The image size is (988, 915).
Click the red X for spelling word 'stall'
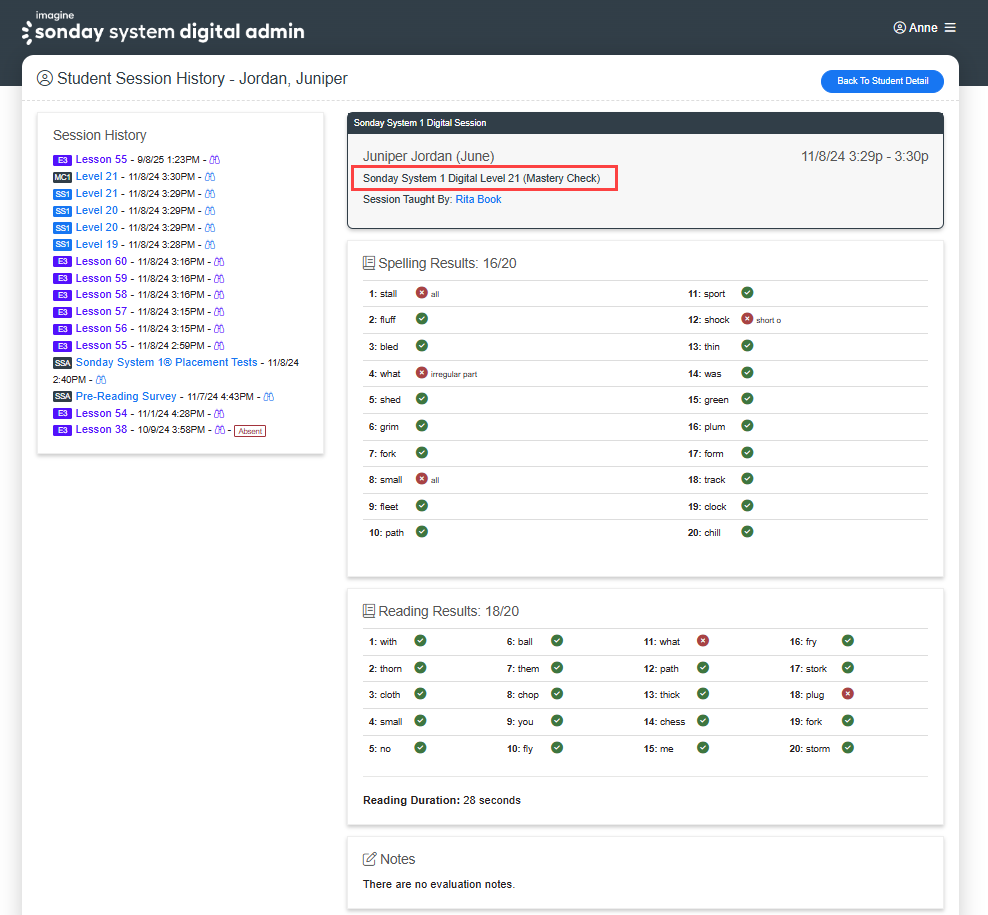[x=421, y=293]
